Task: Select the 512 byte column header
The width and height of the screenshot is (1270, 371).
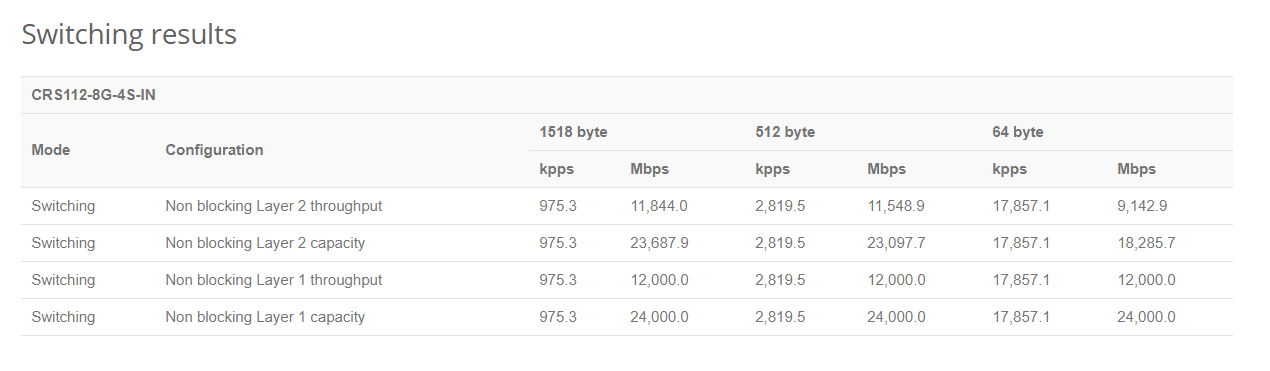Action: 785,132
